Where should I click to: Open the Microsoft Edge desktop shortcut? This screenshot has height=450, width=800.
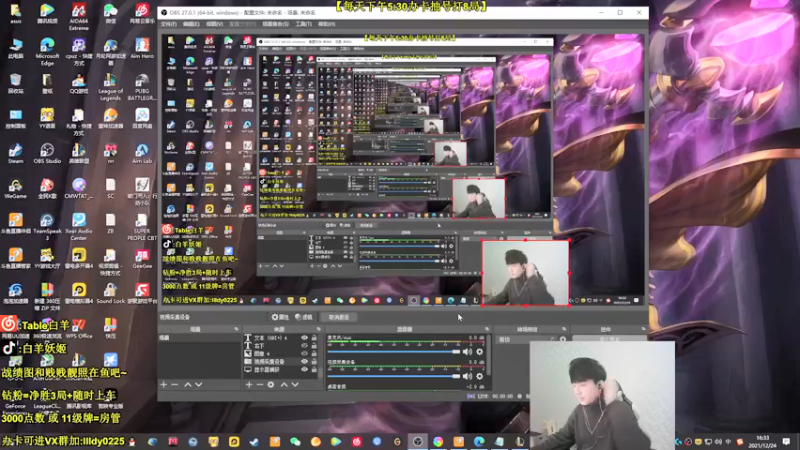[47, 51]
